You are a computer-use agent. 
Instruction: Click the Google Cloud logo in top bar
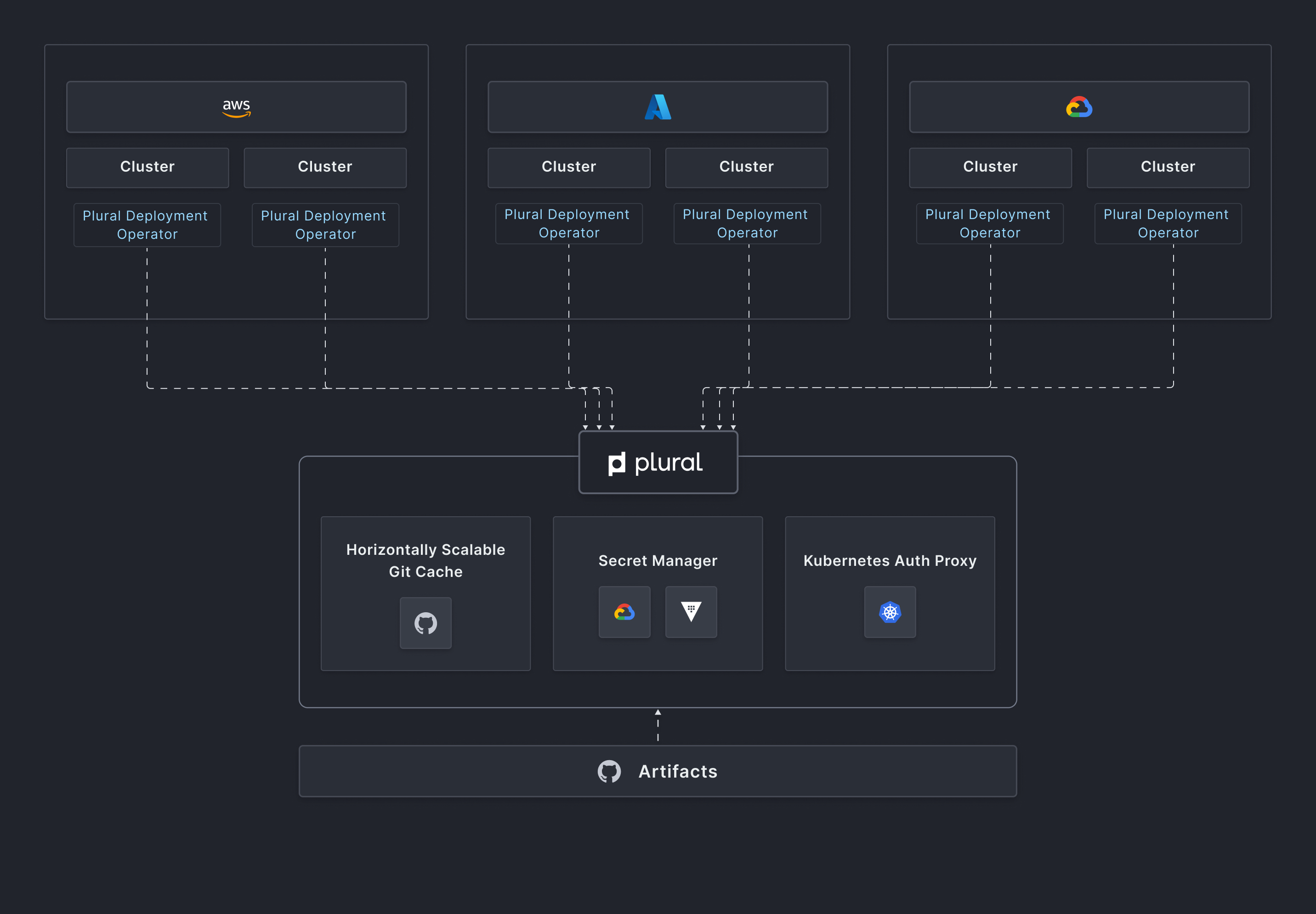click(1079, 107)
